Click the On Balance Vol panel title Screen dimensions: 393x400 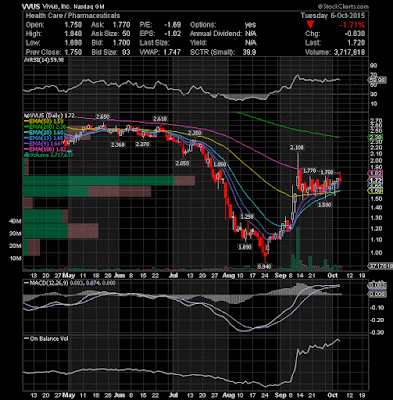click(x=47, y=338)
